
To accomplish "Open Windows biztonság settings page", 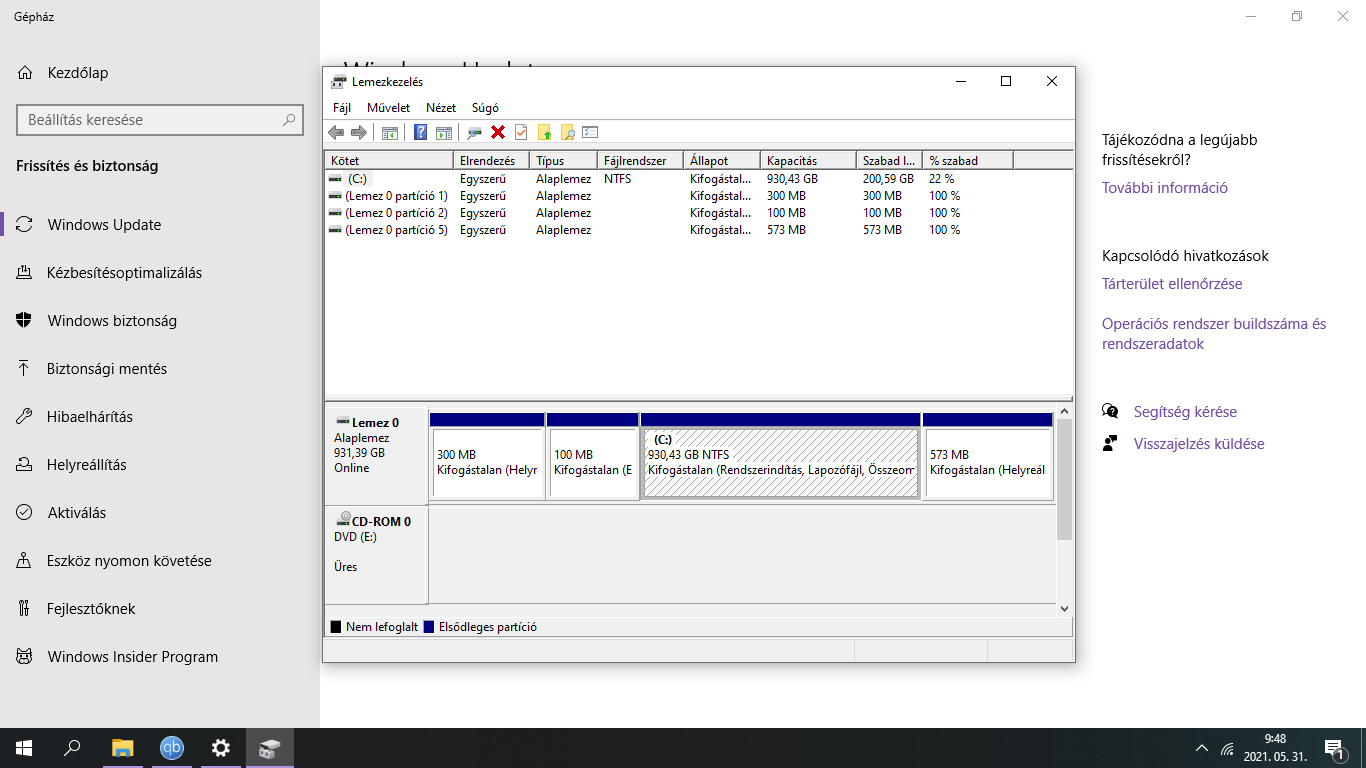I will click(x=160, y=321).
